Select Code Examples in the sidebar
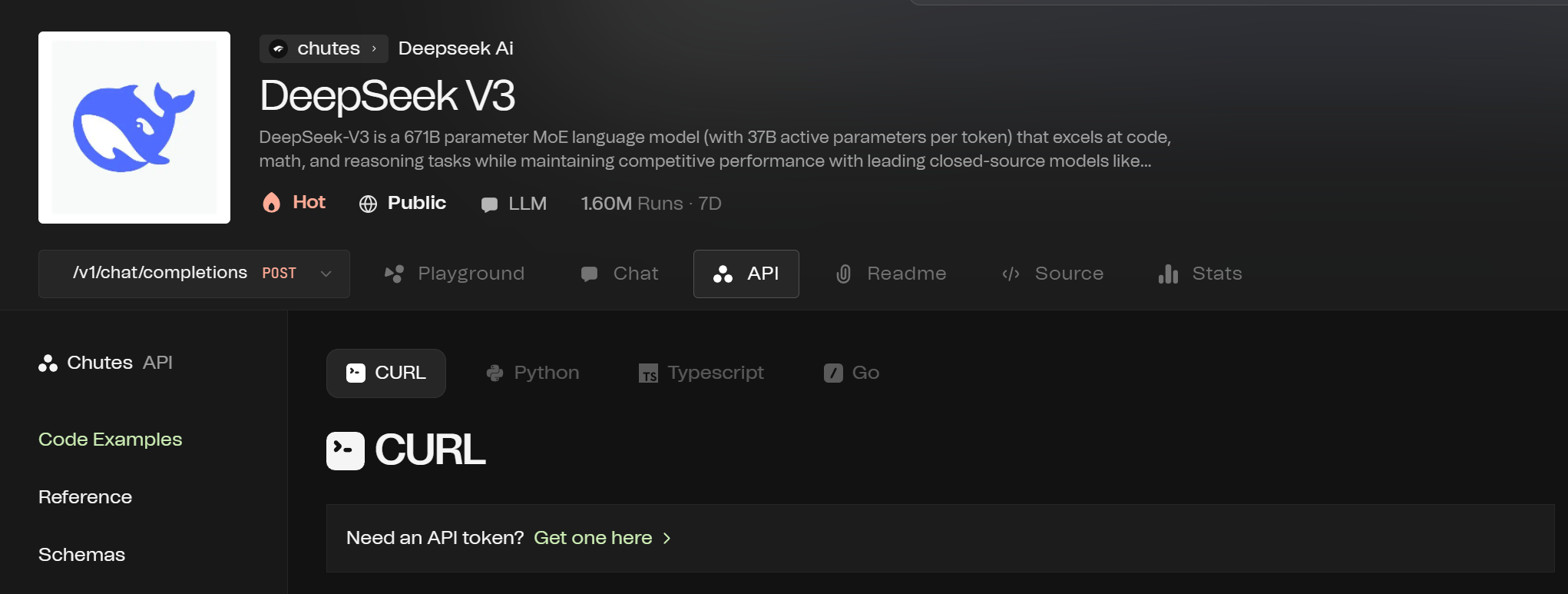Image resolution: width=1568 pixels, height=594 pixels. (x=111, y=440)
